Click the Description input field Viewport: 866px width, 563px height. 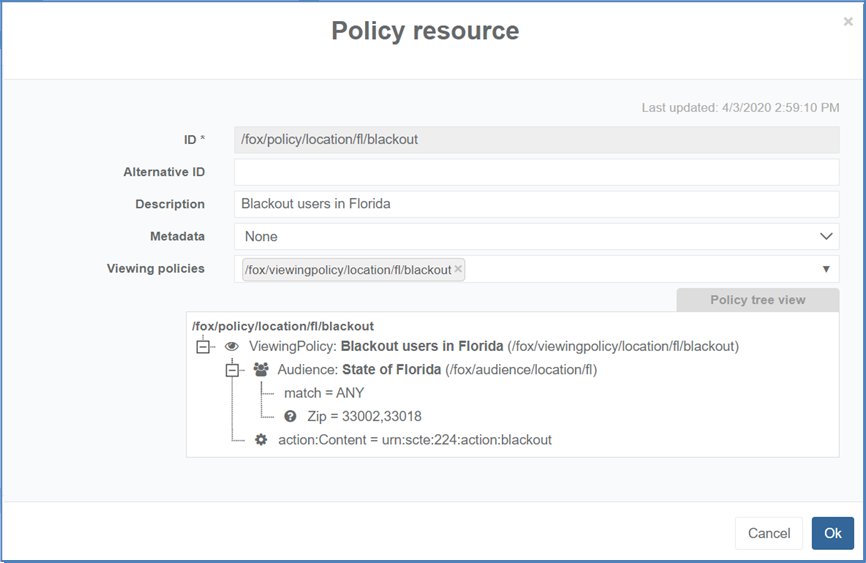pyautogui.click(x=536, y=204)
